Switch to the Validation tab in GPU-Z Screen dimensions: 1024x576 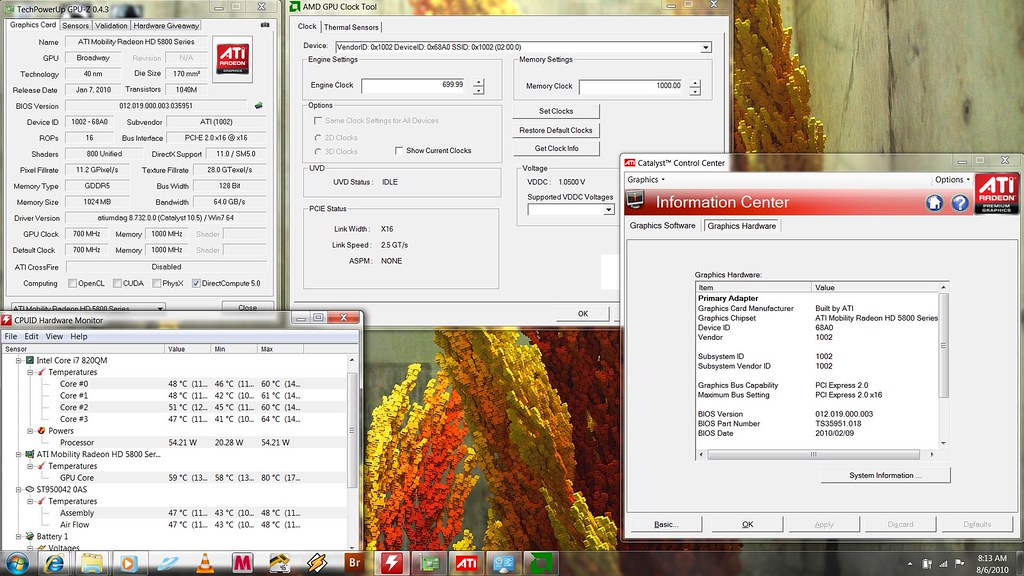111,25
